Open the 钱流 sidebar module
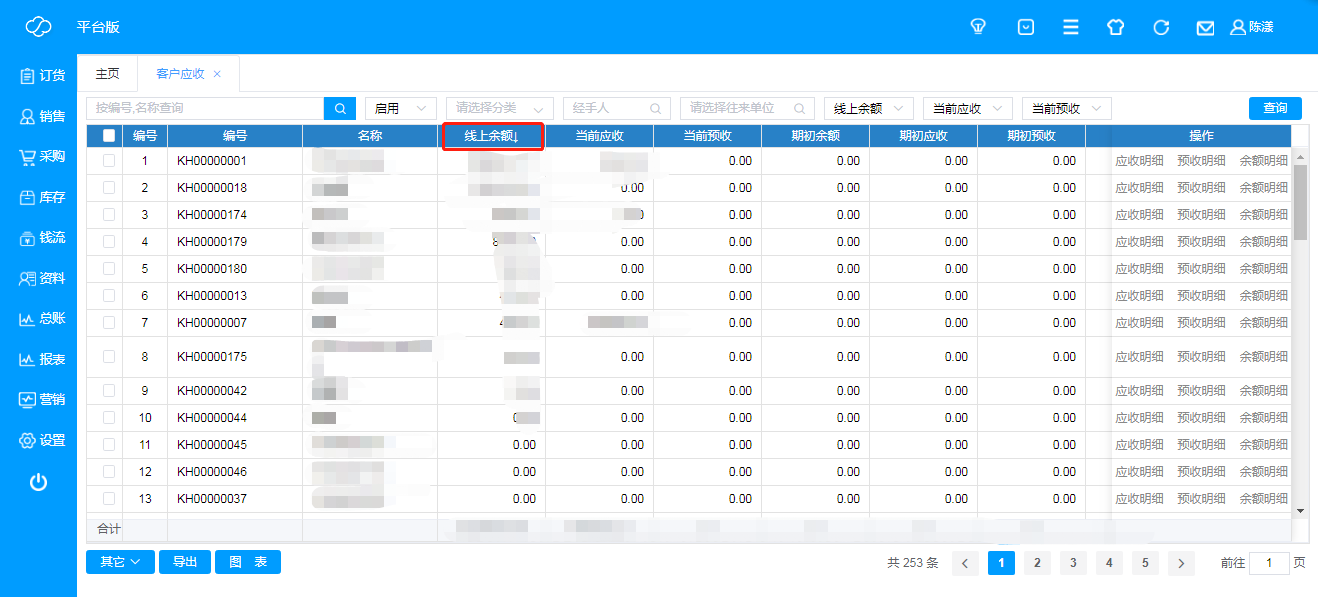The width and height of the screenshot is (1318, 597). [x=41, y=238]
